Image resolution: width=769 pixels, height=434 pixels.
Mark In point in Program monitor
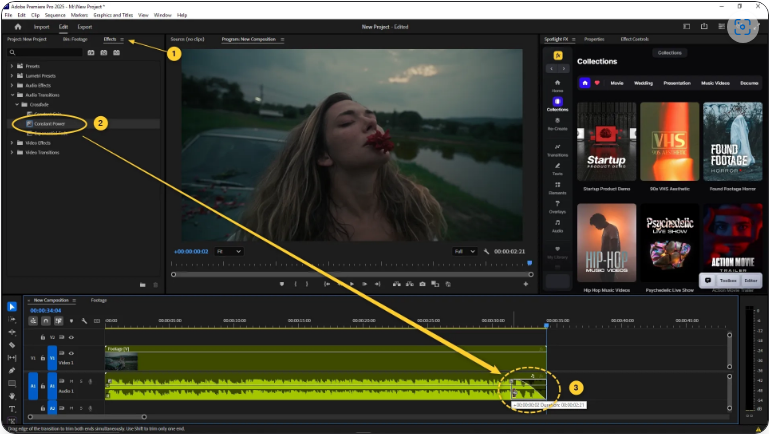[x=295, y=284]
